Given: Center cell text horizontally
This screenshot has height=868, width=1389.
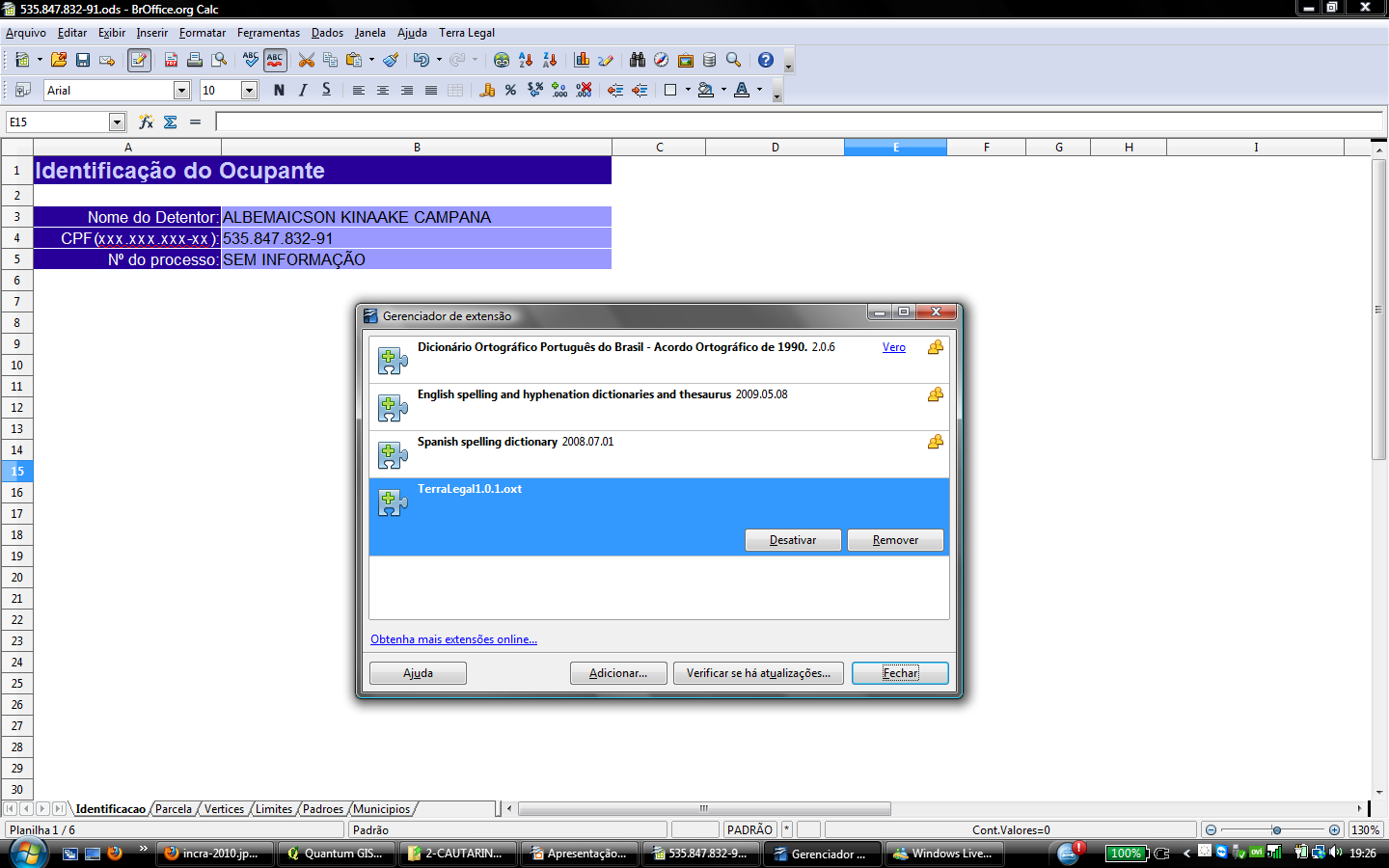Looking at the screenshot, I should pos(383,90).
